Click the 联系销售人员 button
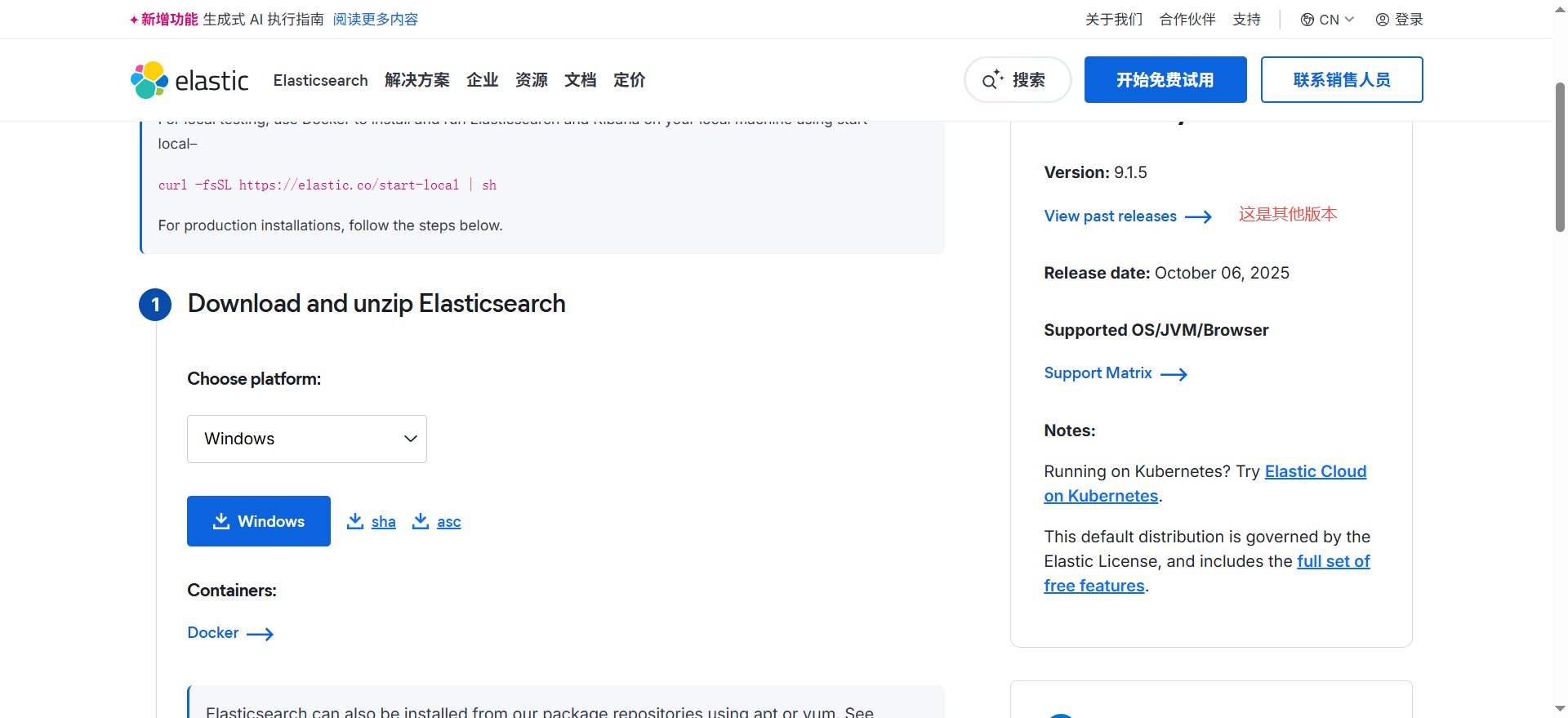This screenshot has width=1568, height=718. (x=1342, y=79)
